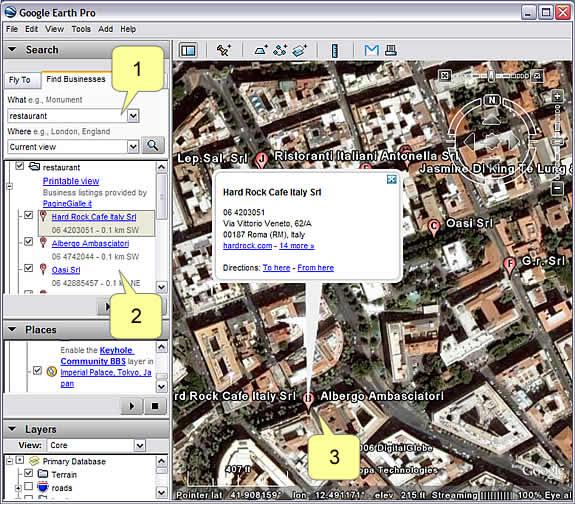Image resolution: width=575 pixels, height=505 pixels.
Task: Add a path from the toolbar
Action: pos(280,50)
